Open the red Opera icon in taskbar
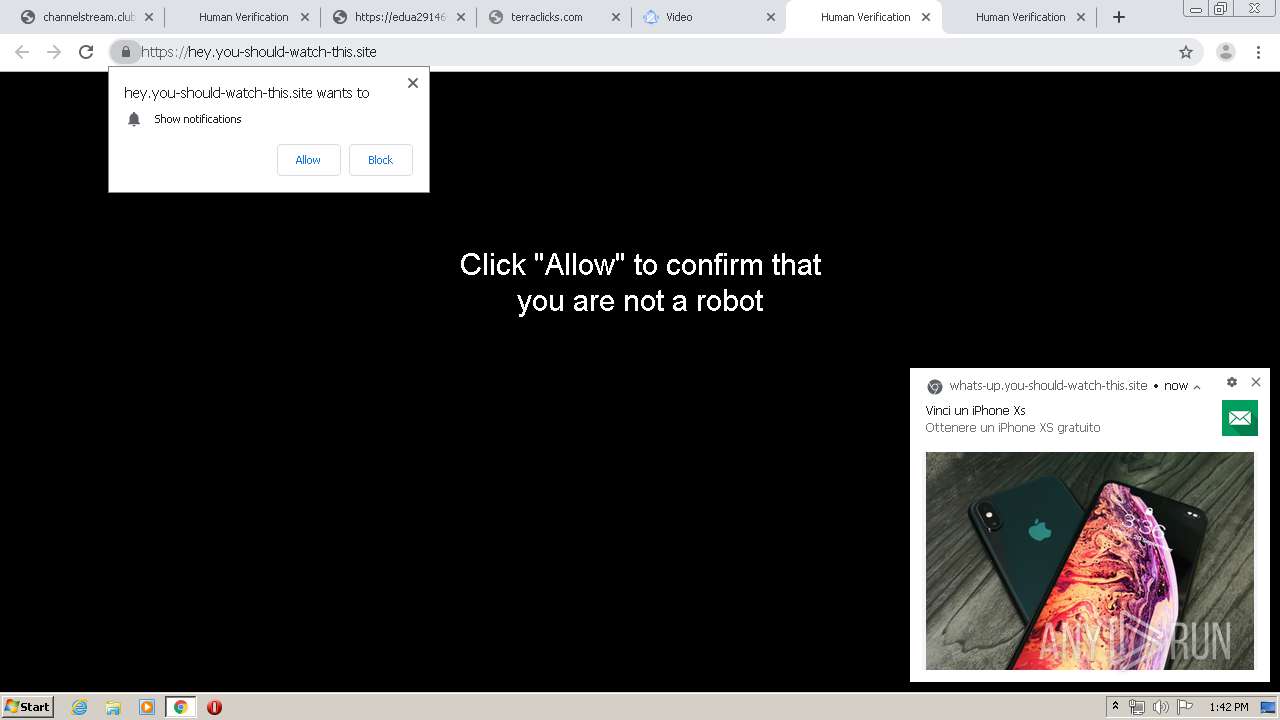Image resolution: width=1280 pixels, height=720 pixels. (214, 707)
